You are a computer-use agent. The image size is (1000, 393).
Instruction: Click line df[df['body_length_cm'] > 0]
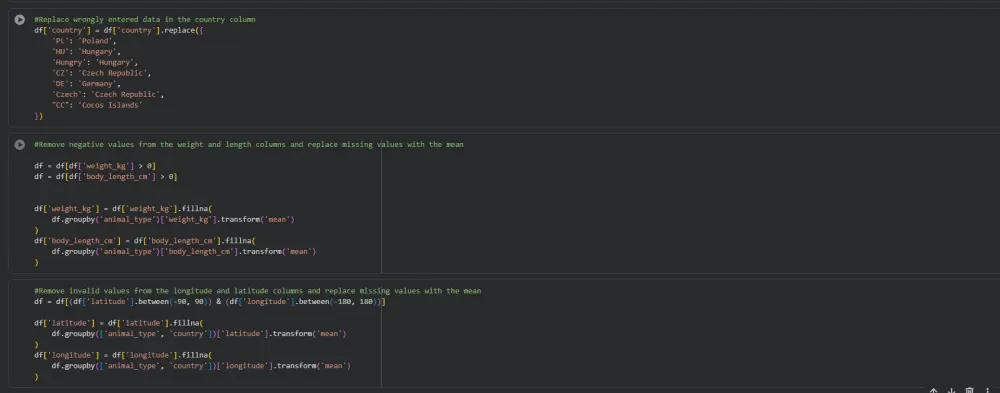106,177
